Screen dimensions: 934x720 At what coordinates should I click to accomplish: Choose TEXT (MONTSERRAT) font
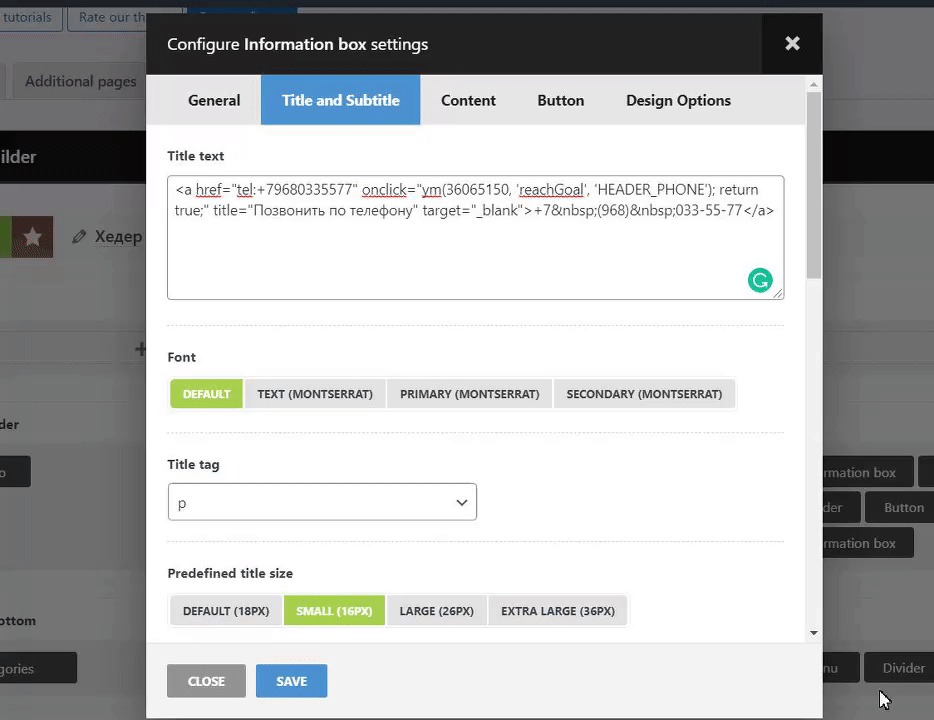(x=315, y=394)
